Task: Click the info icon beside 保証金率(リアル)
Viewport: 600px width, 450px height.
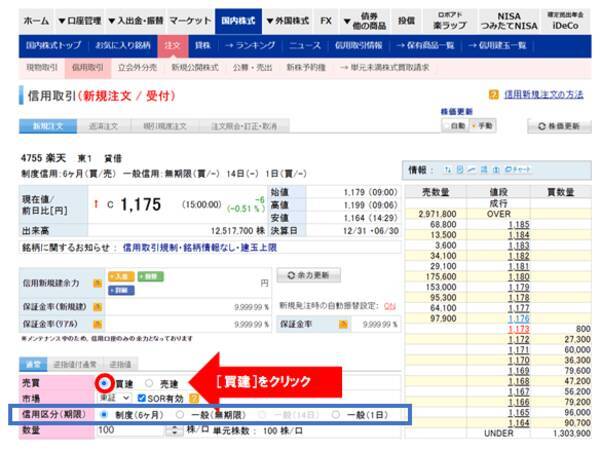Action: (x=97, y=325)
